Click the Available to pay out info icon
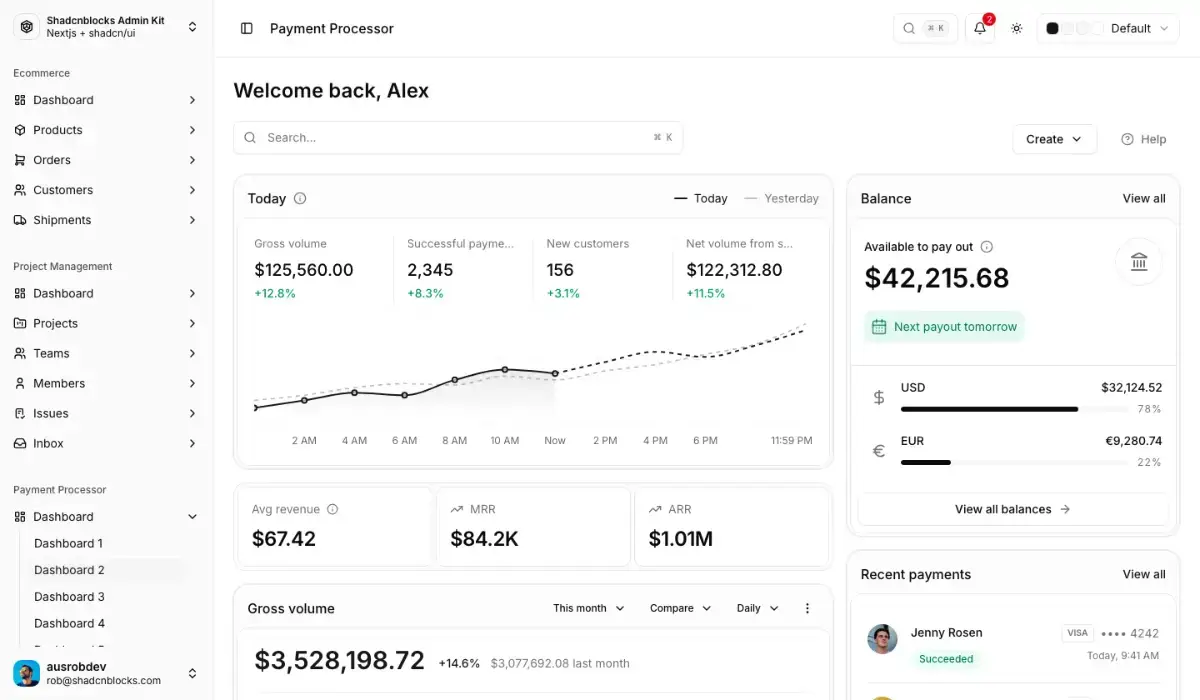This screenshot has width=1200, height=700. pos(986,246)
